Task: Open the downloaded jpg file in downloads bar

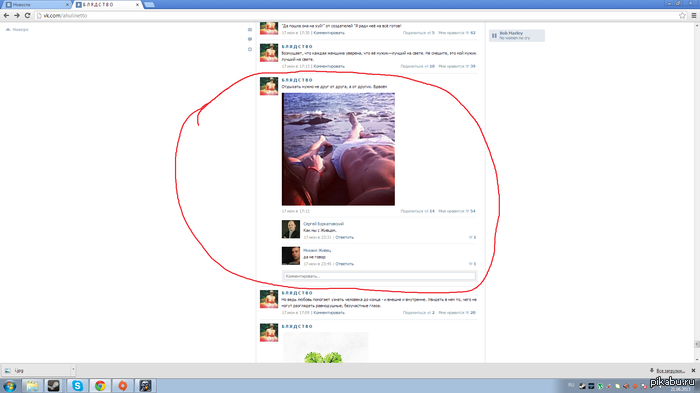Action: [36, 370]
